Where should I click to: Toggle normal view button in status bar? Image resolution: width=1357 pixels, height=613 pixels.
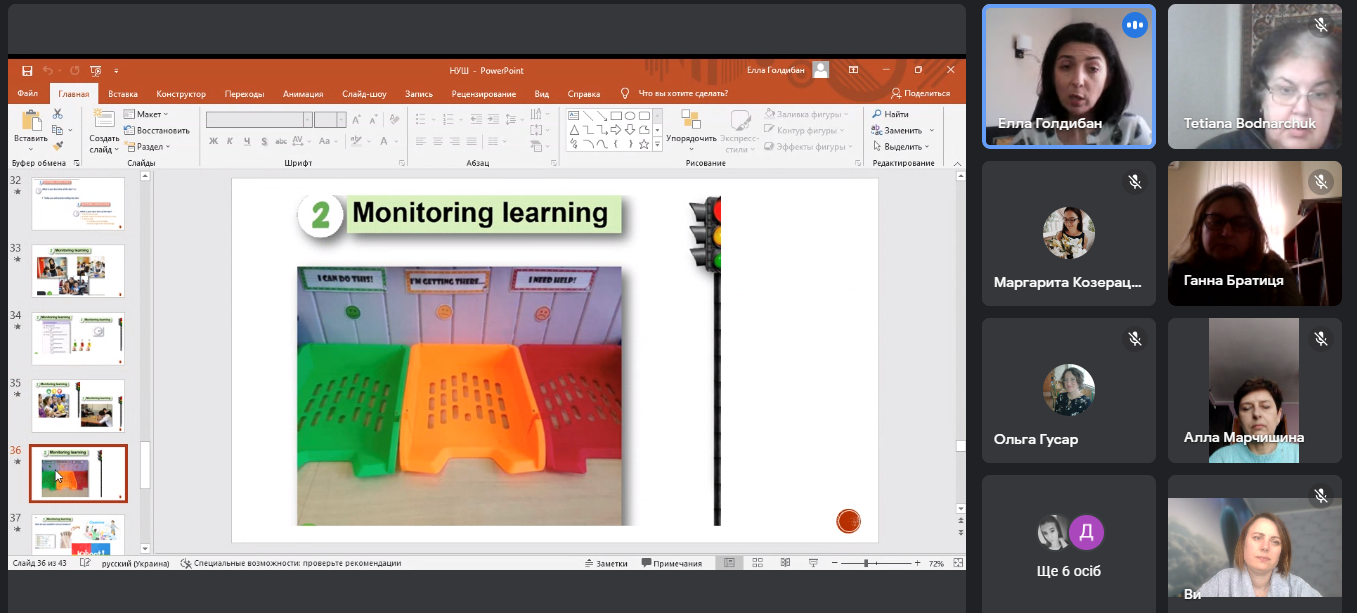(x=729, y=563)
